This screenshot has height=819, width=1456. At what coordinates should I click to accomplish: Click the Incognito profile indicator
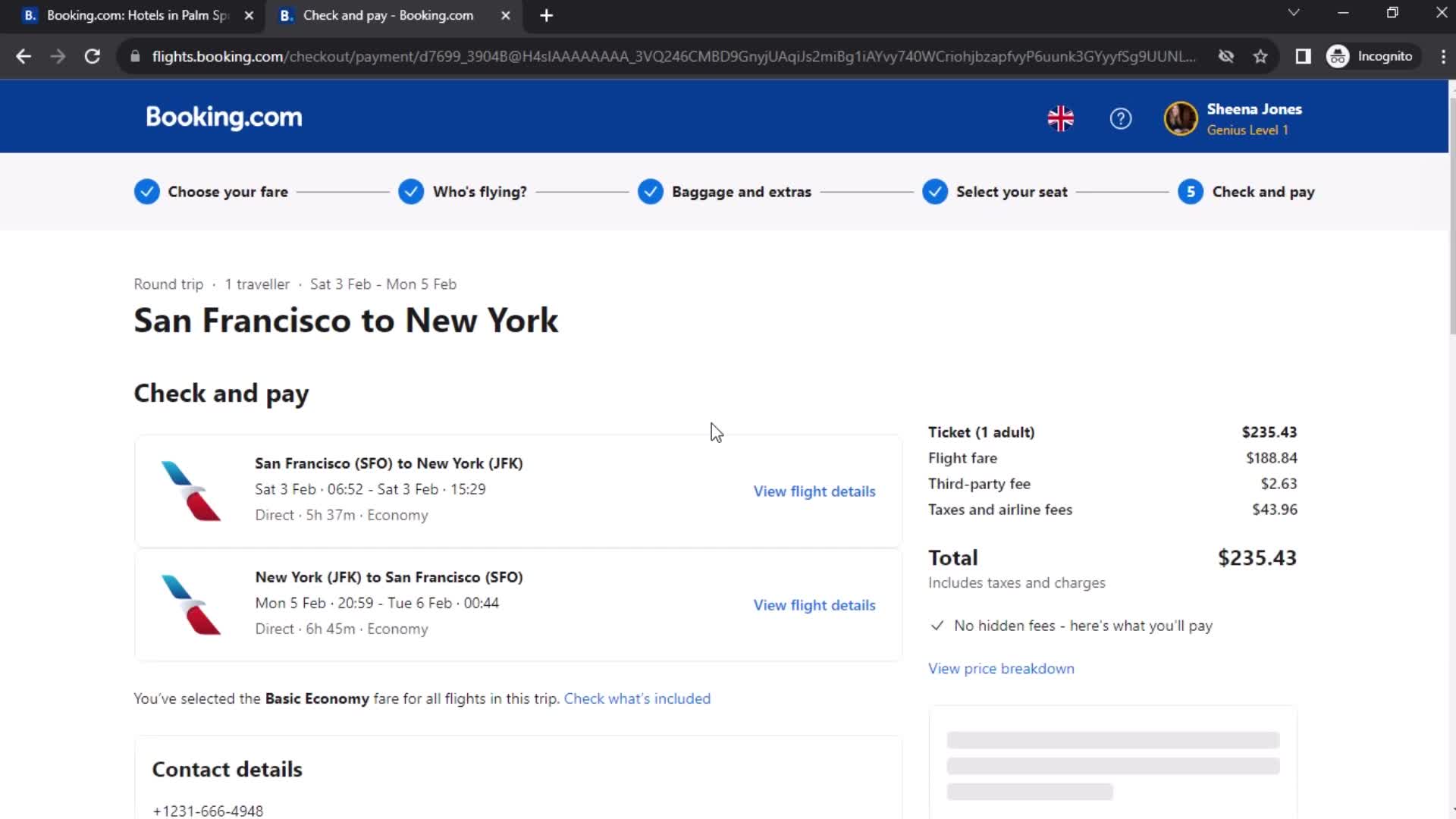coord(1371,56)
